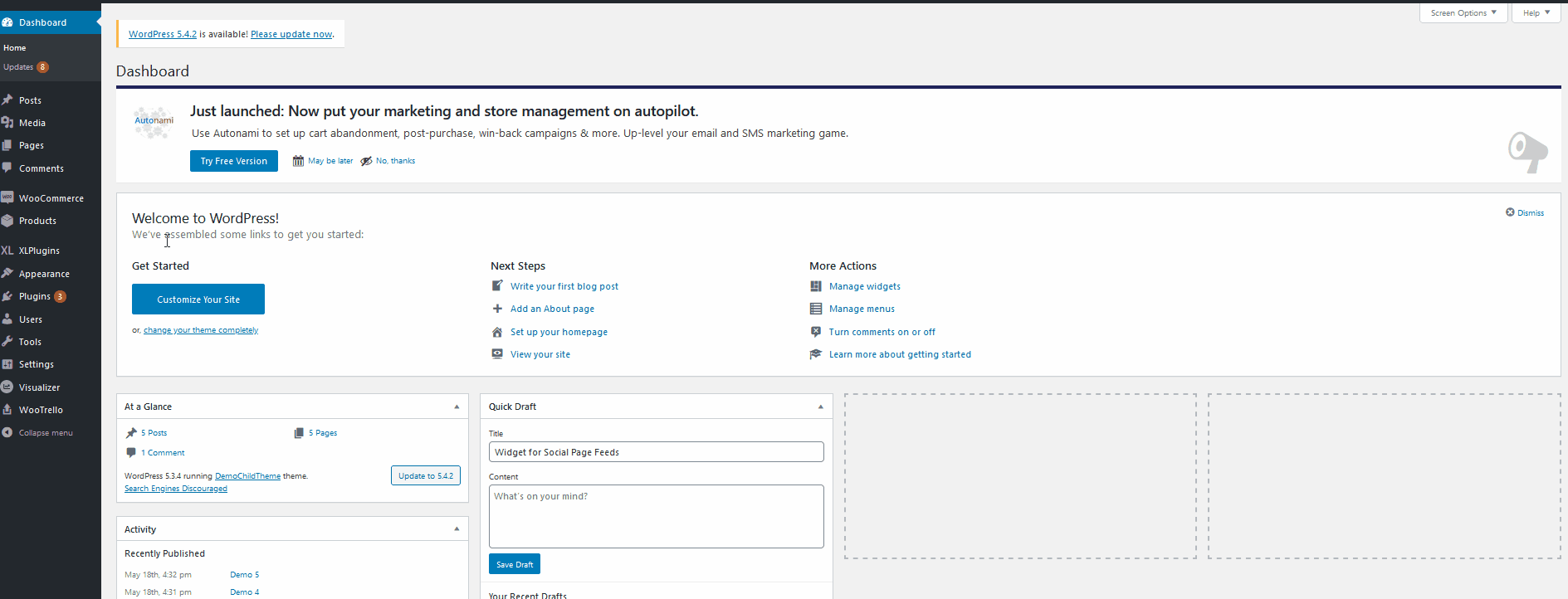Click Collapse menu text in sidebar
The image size is (1568, 599).
[46, 433]
